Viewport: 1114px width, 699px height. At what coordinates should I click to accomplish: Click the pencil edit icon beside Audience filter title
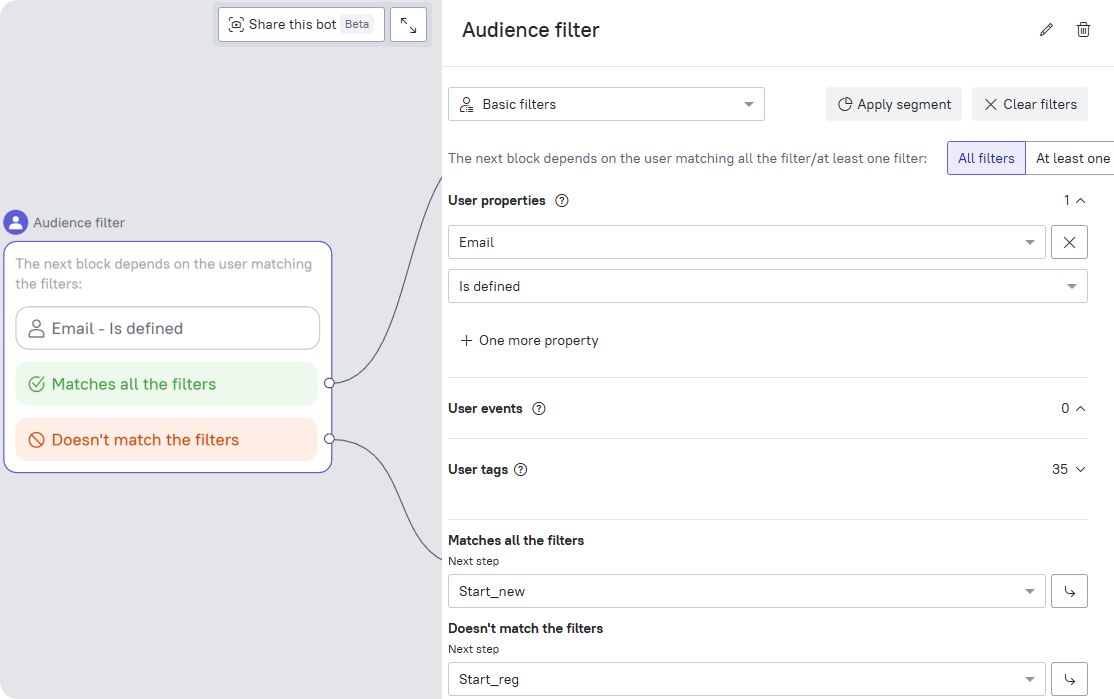tap(1046, 30)
